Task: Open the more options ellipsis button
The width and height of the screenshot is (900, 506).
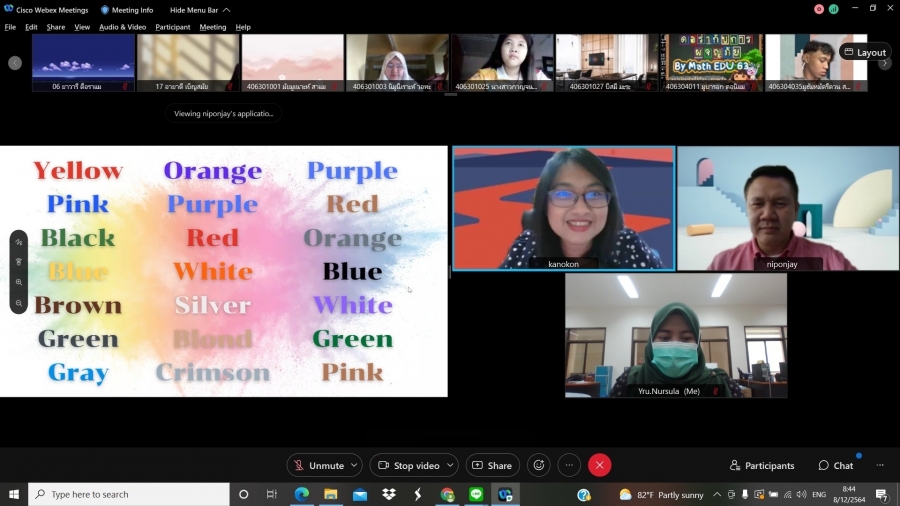Action: click(x=569, y=465)
